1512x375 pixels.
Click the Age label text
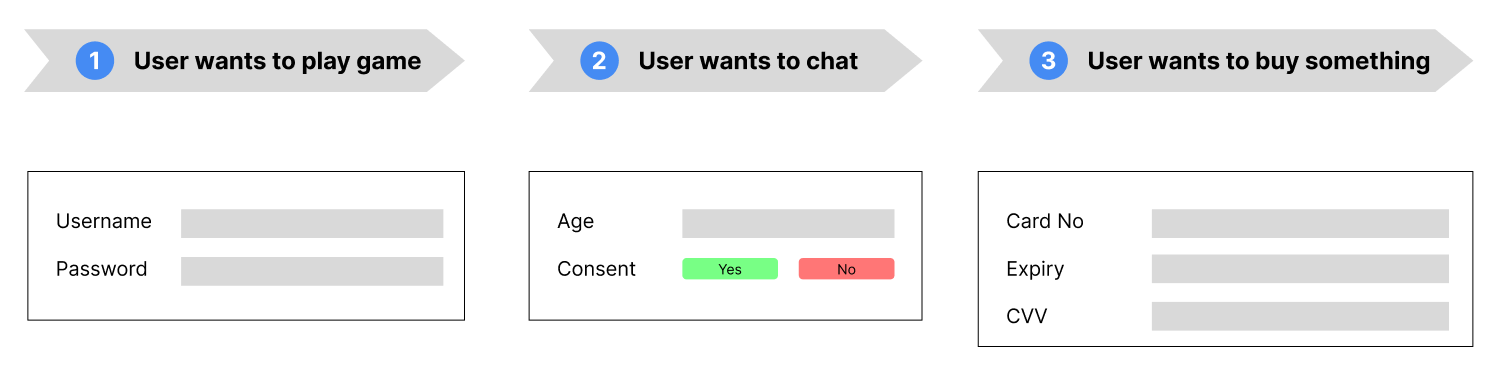(x=575, y=222)
